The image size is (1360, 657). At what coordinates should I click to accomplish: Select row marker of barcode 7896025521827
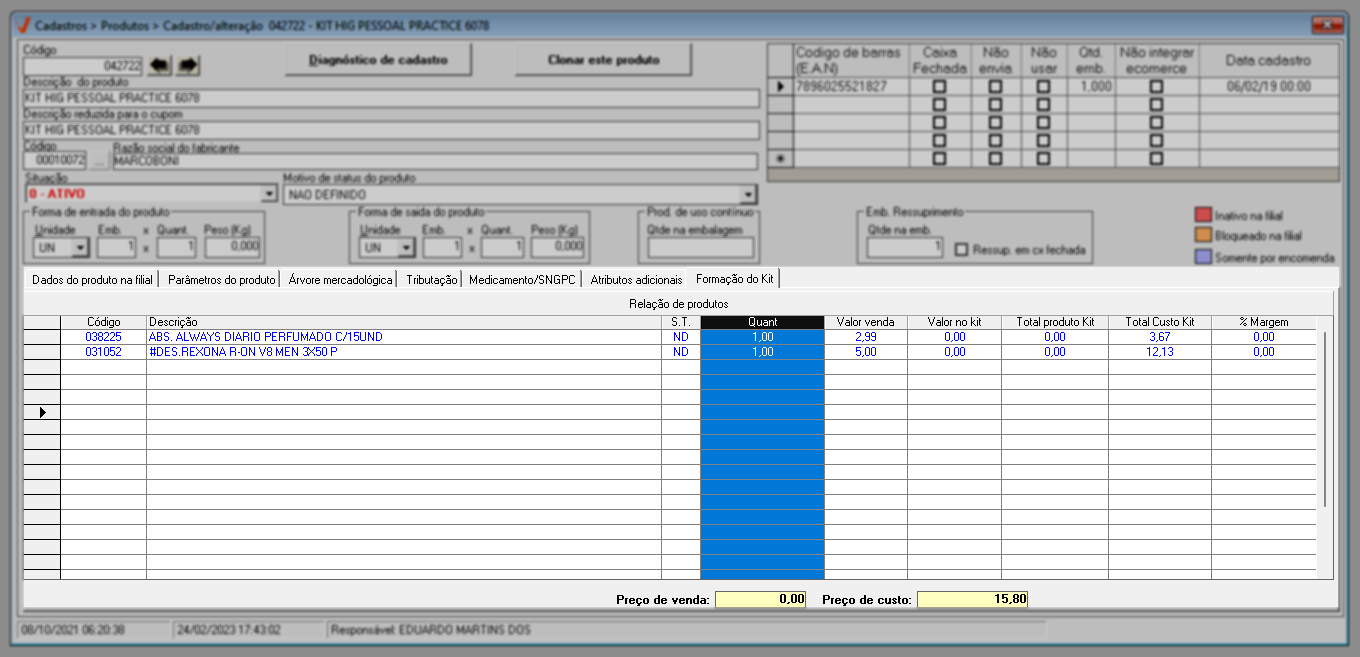[x=780, y=87]
